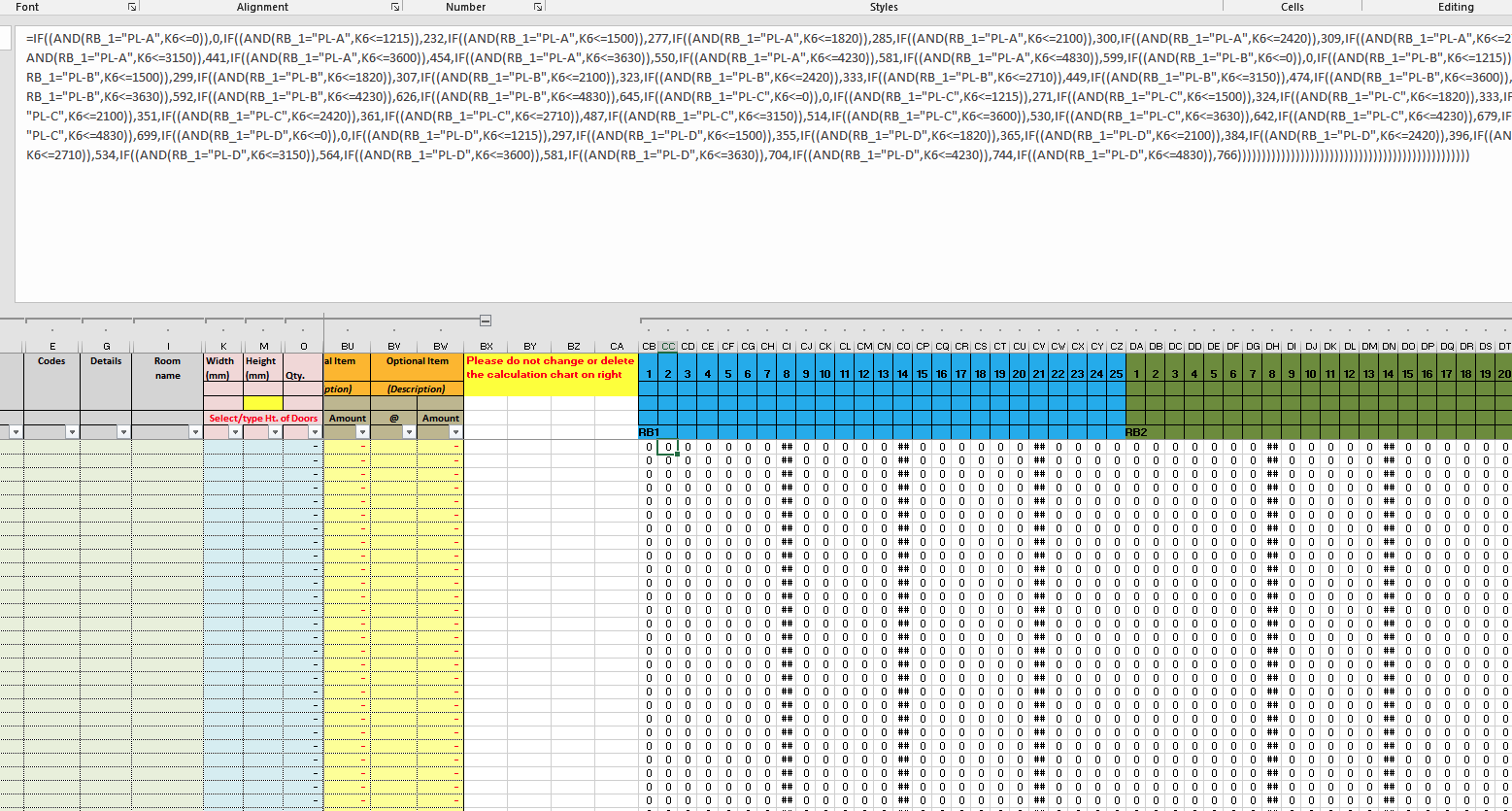The image size is (1512, 811).
Task: Select column BV header
Action: 393,346
